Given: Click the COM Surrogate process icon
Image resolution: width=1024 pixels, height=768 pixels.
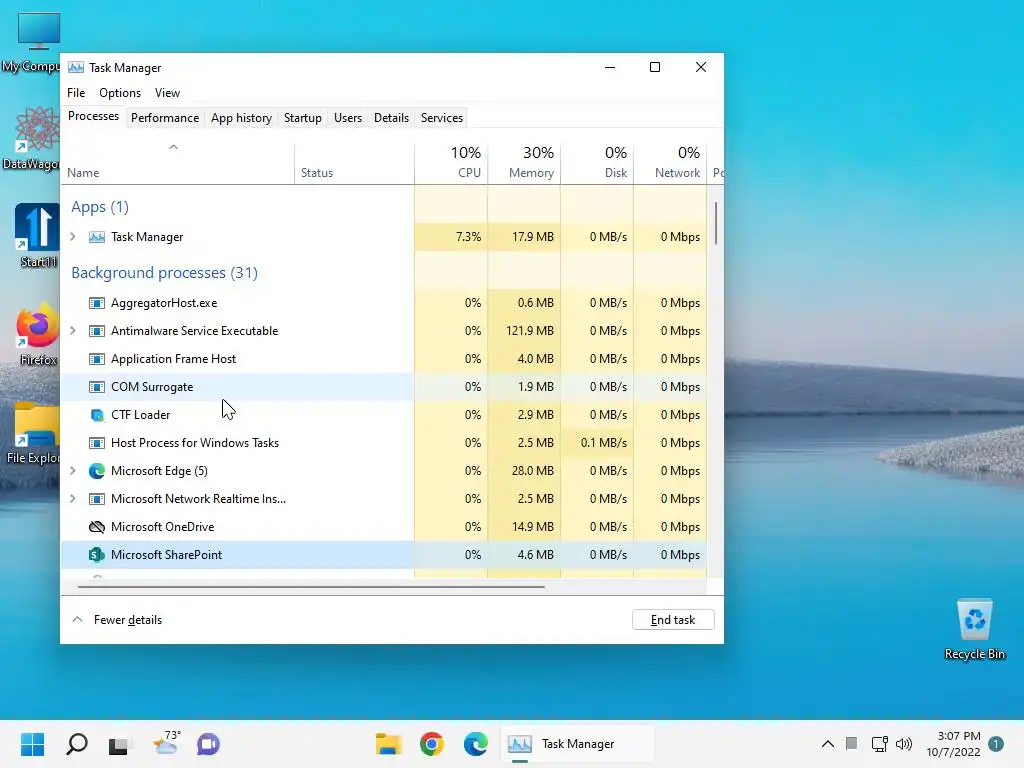Looking at the screenshot, I should tap(97, 387).
